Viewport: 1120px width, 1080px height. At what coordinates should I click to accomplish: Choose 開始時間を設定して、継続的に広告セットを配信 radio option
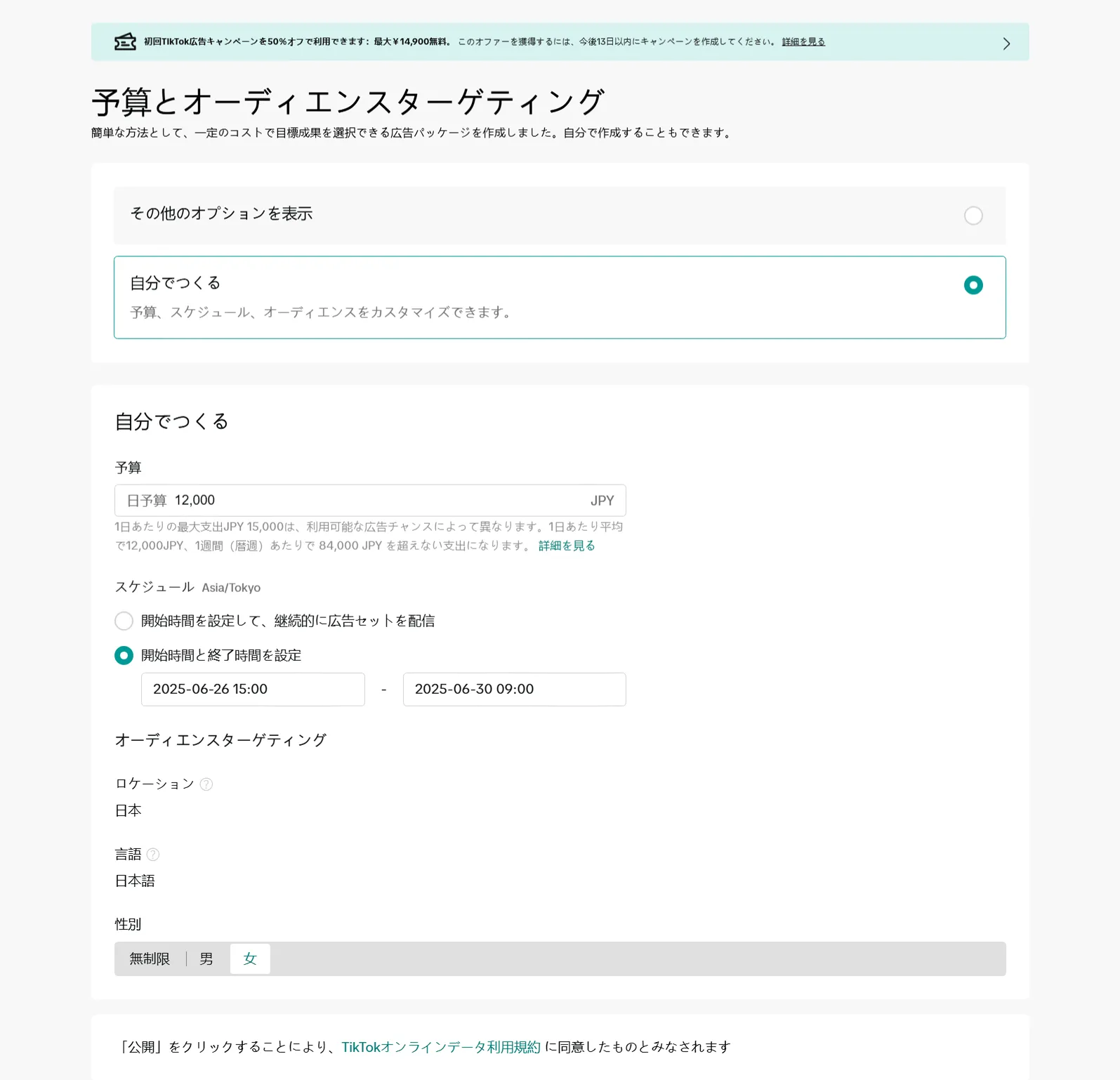[x=124, y=621]
